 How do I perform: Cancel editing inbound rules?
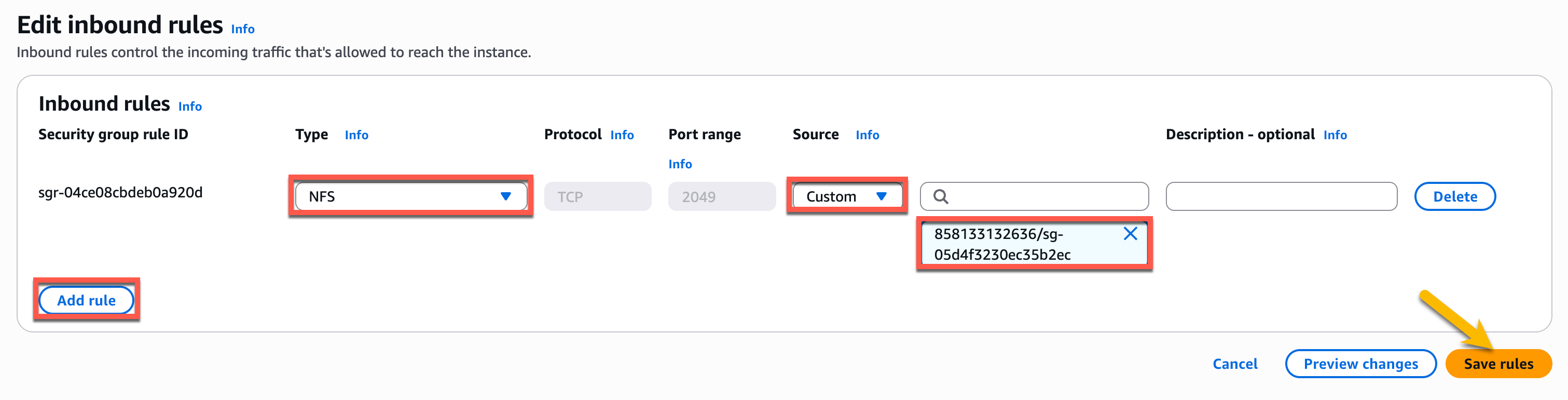[x=1235, y=364]
